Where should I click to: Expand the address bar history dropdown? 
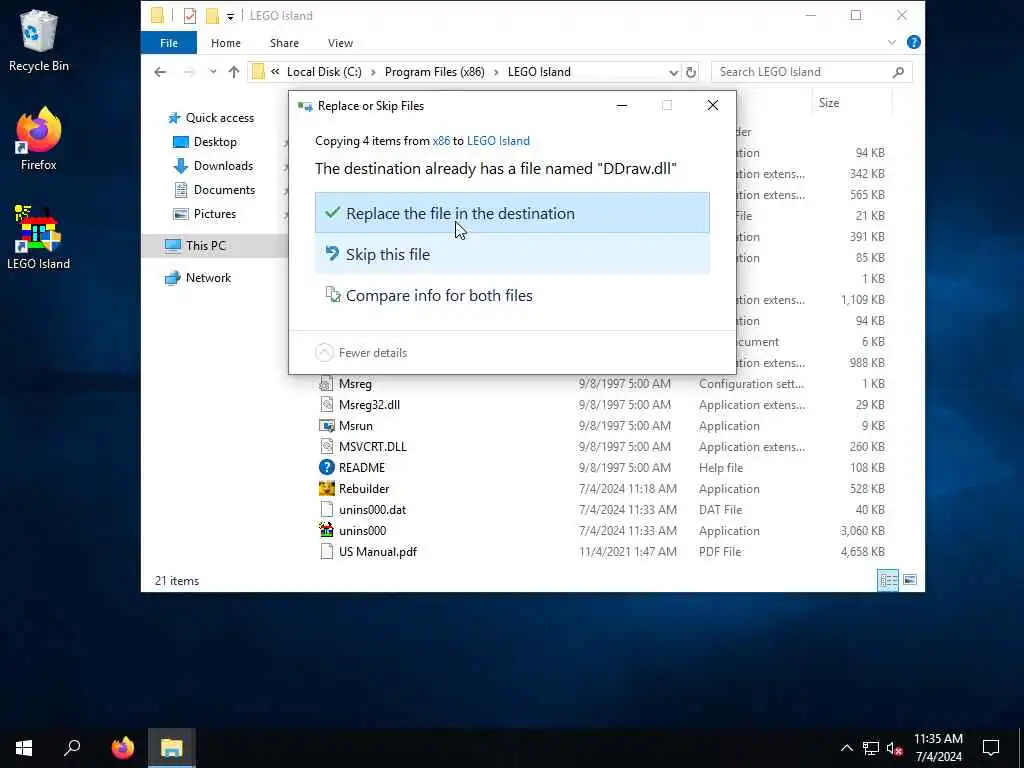pyautogui.click(x=673, y=72)
